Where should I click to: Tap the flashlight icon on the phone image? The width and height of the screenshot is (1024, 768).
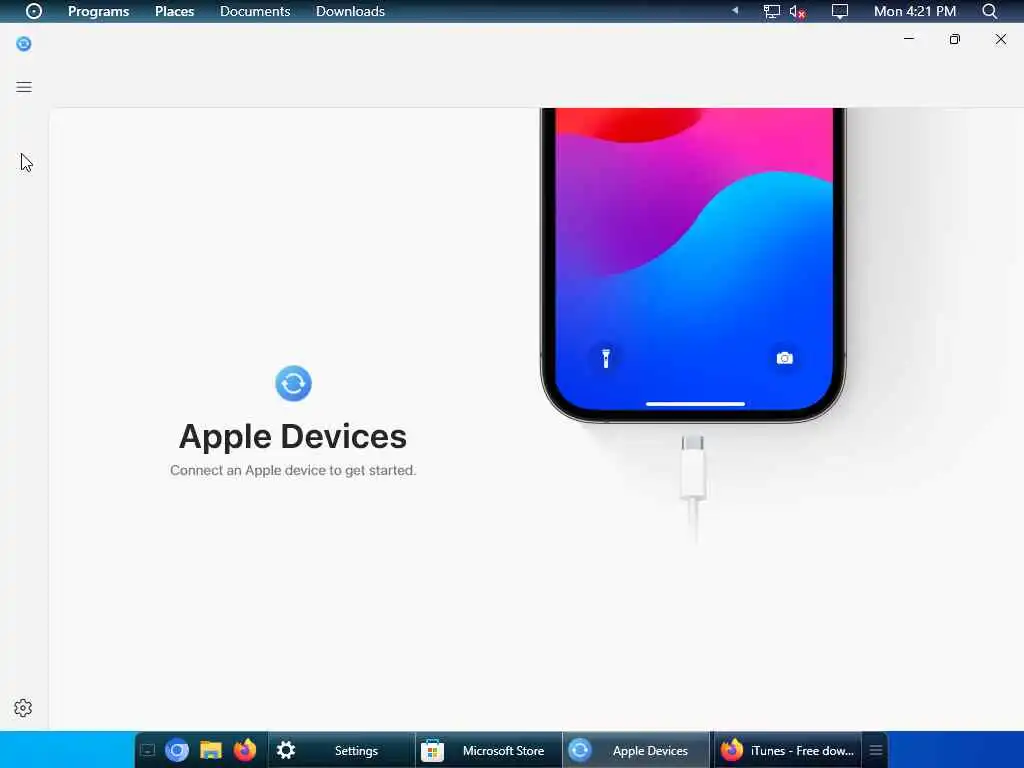(606, 358)
